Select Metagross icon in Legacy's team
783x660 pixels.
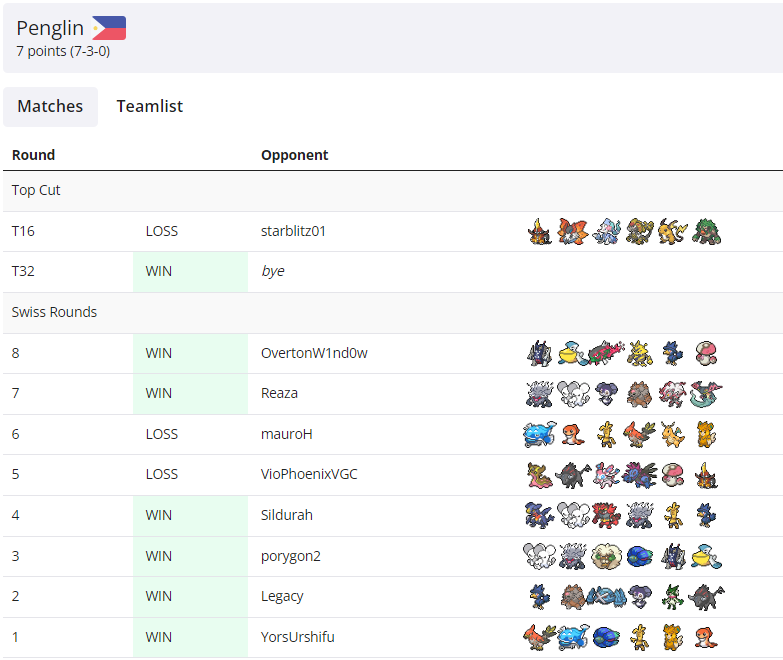click(606, 597)
